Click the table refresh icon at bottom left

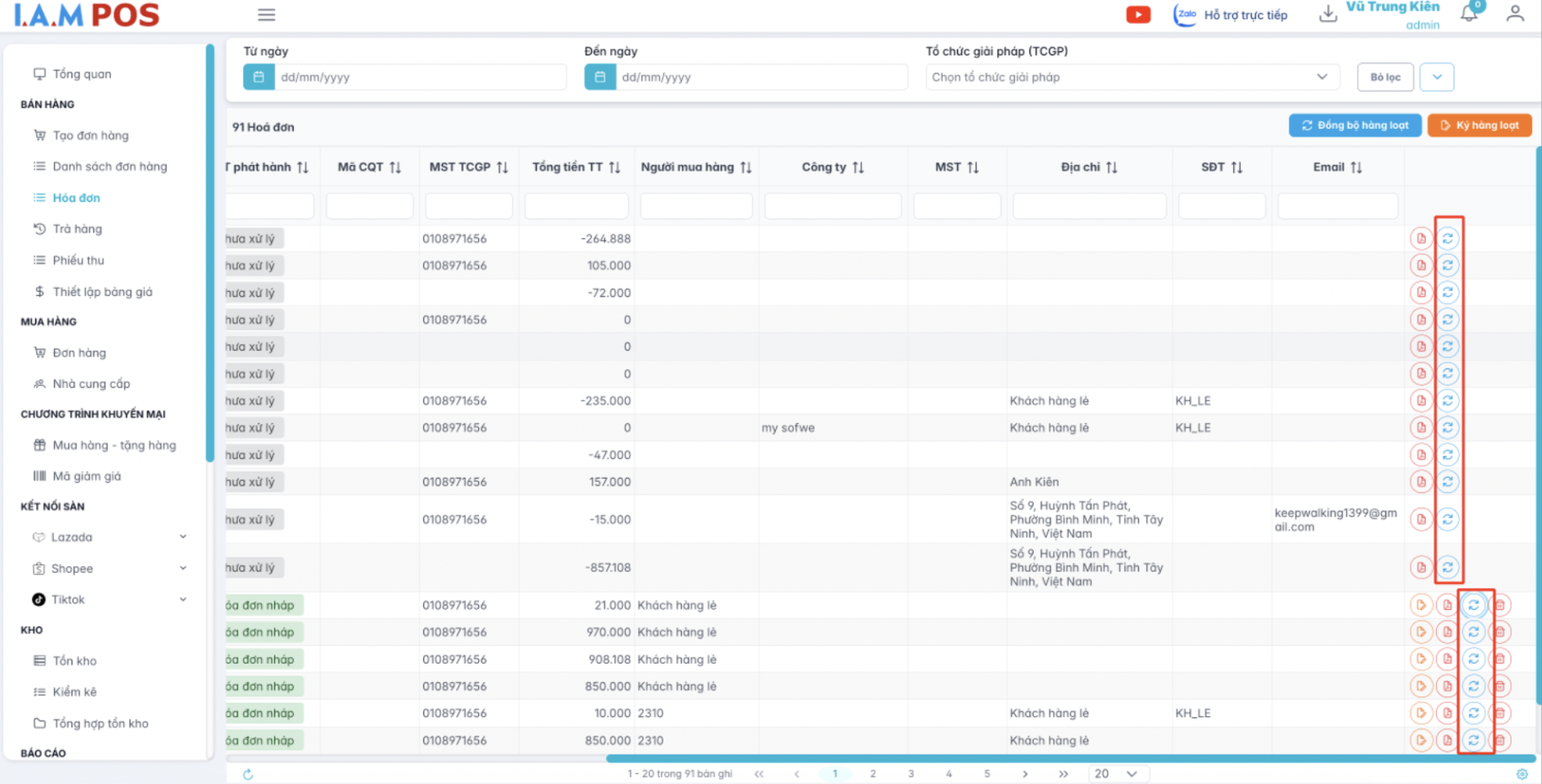click(247, 774)
